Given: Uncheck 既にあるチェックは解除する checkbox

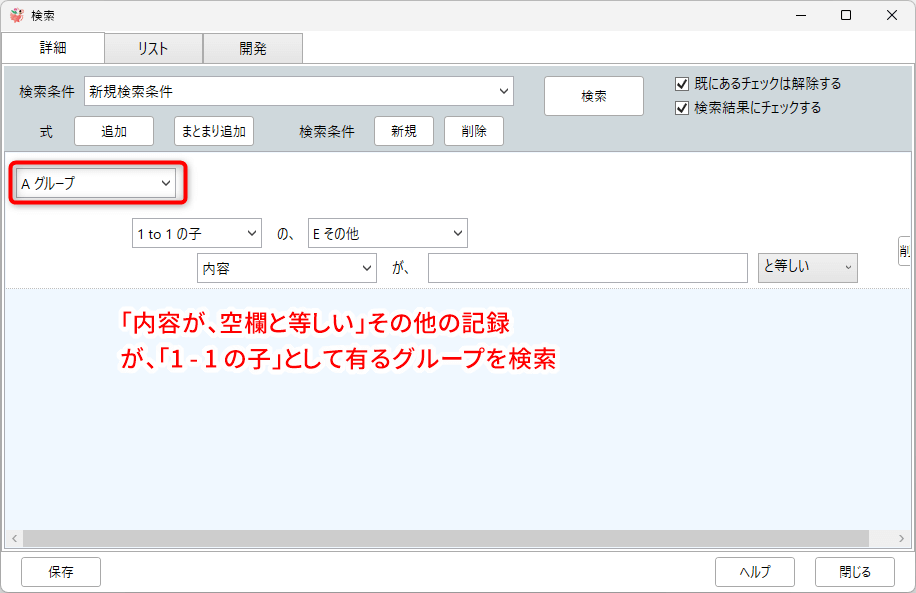Looking at the screenshot, I should [x=683, y=84].
